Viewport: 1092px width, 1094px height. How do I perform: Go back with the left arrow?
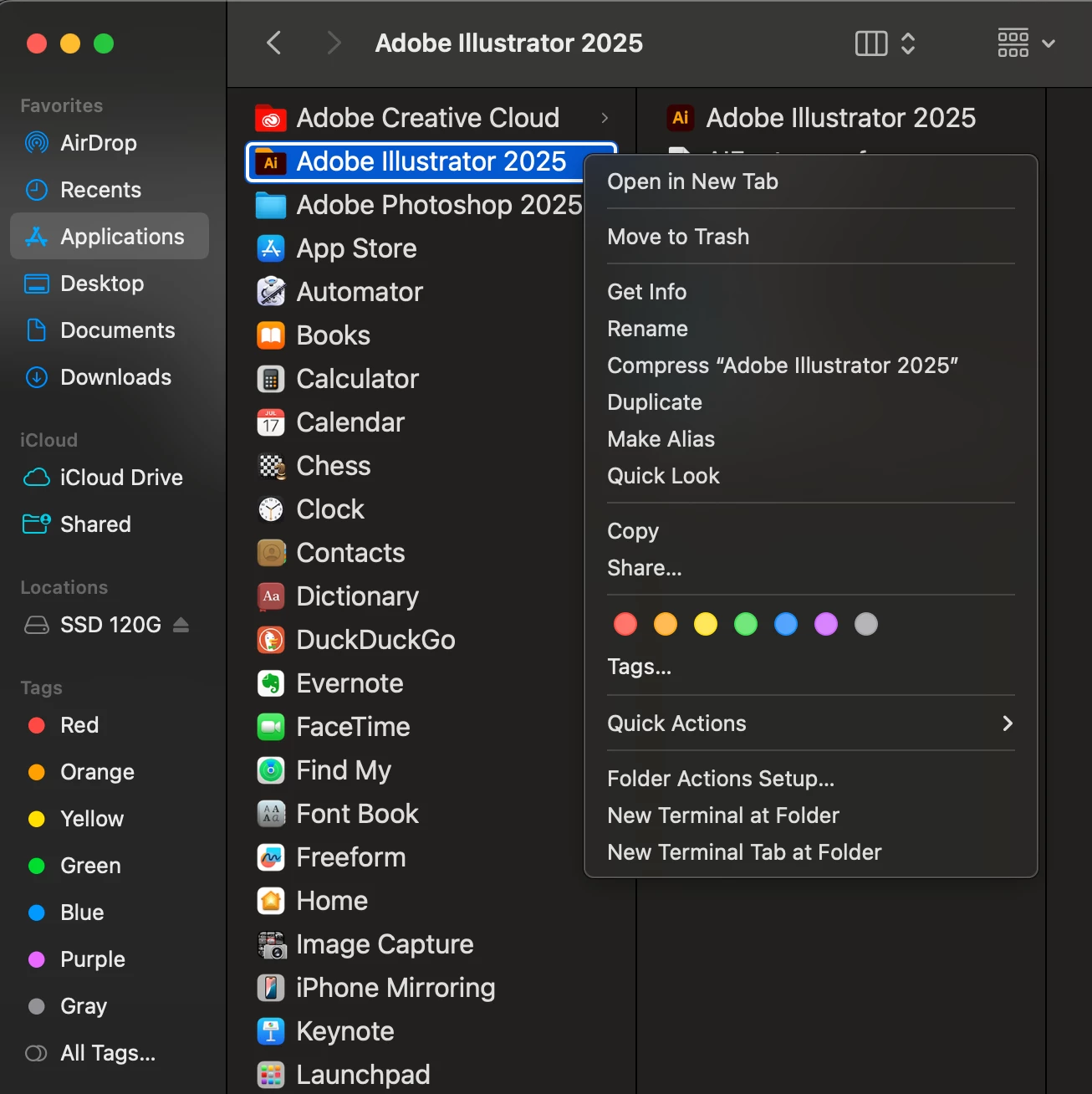coord(273,43)
